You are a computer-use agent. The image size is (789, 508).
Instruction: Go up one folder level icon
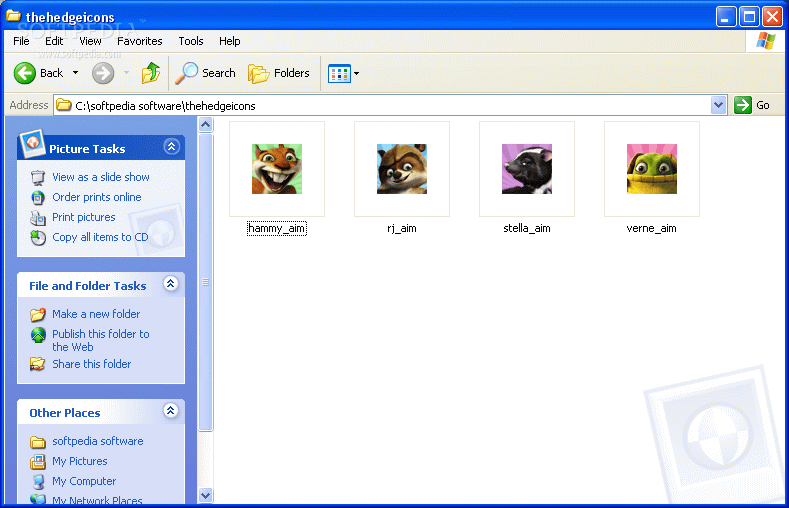(150, 73)
